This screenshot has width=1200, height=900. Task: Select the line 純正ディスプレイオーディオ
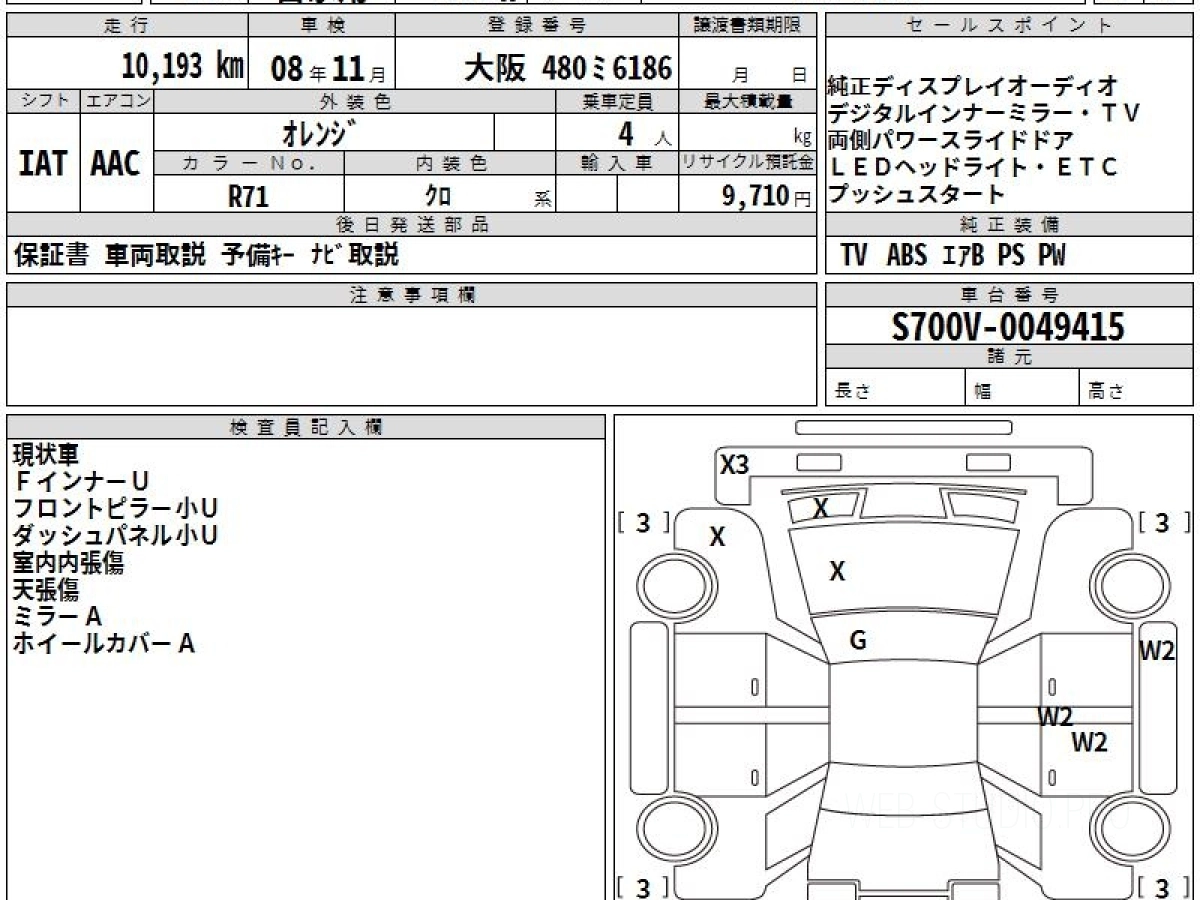click(973, 86)
